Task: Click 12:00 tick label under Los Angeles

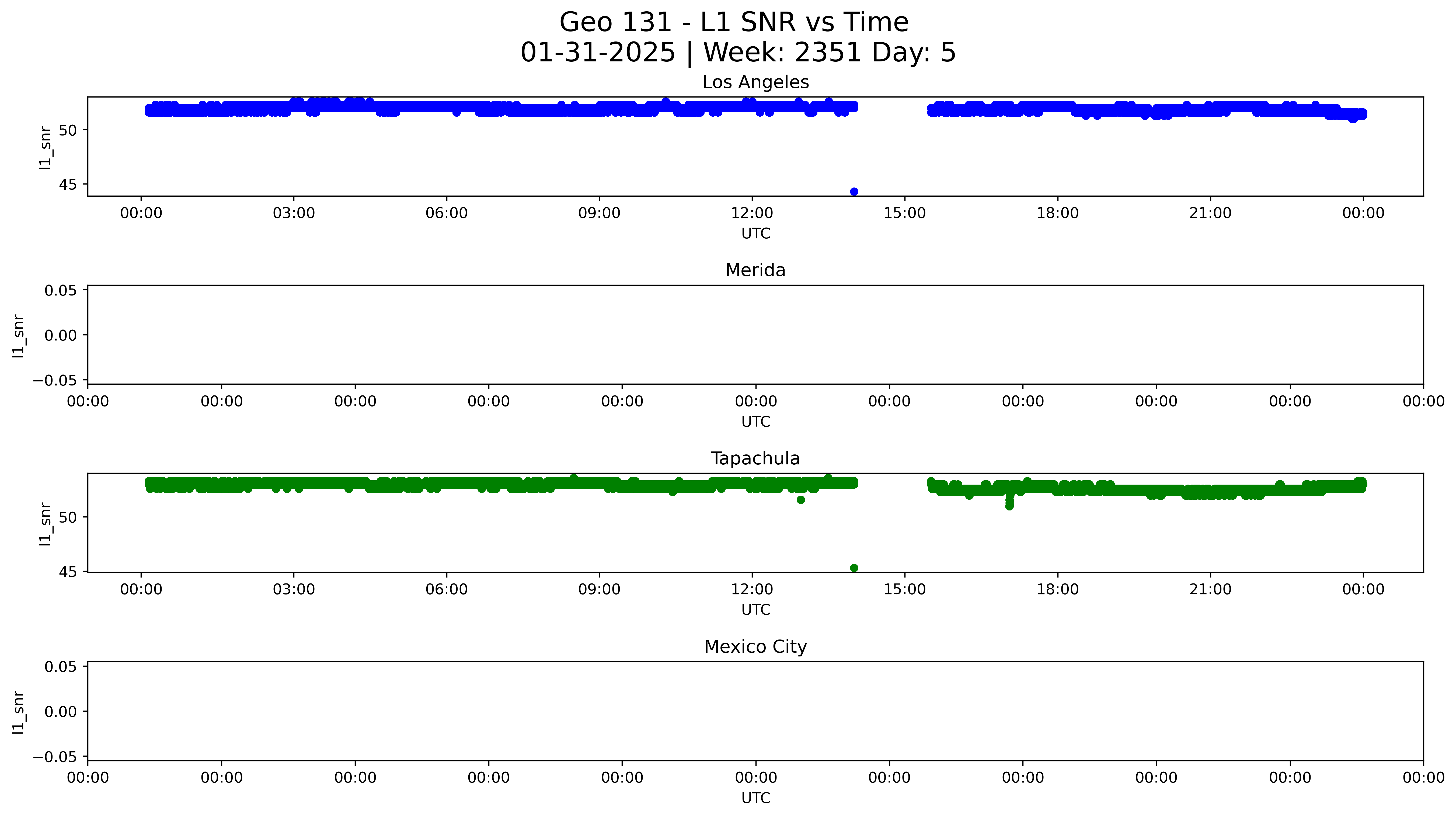Action: 752,214
